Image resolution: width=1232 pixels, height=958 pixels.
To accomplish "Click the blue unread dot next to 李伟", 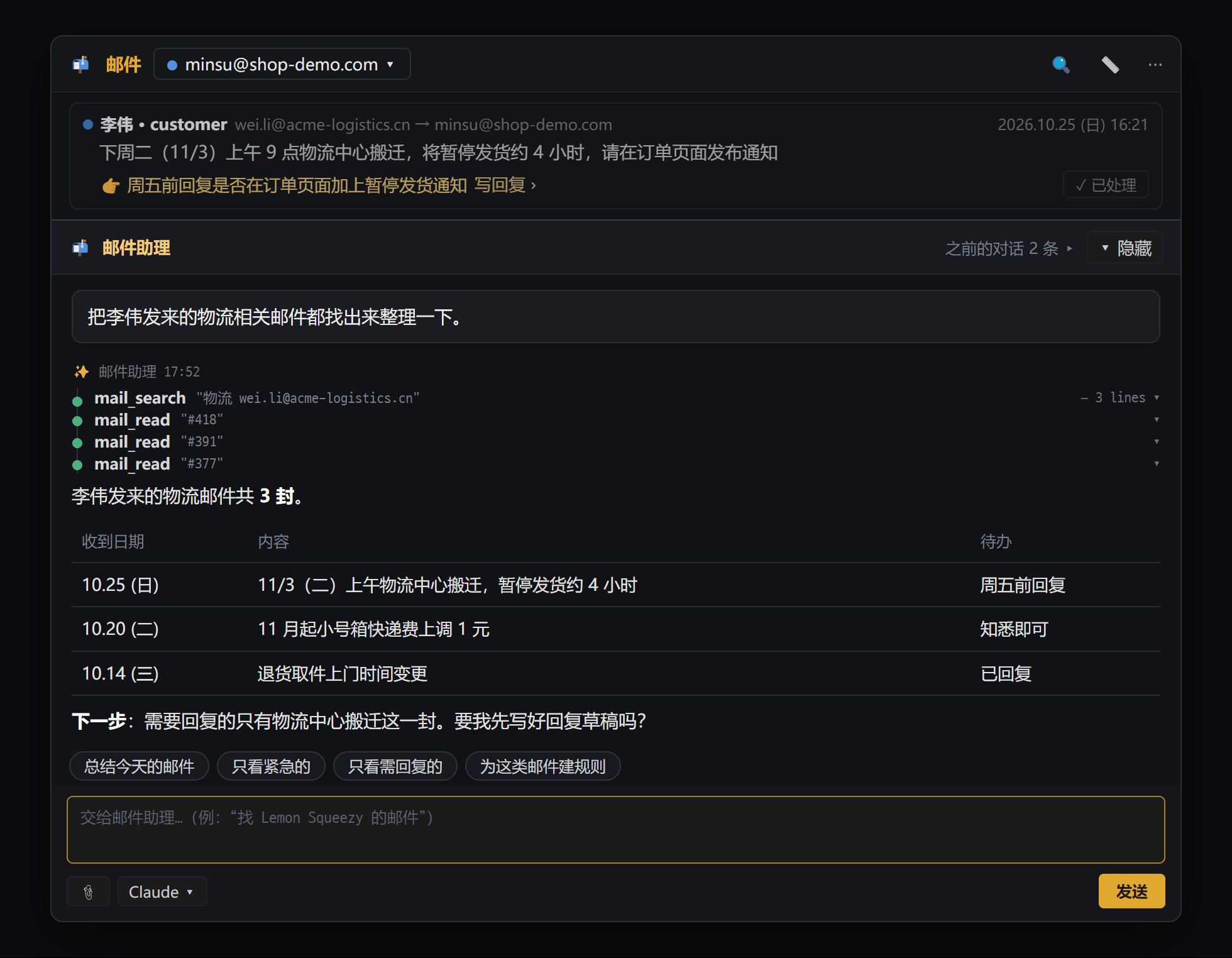I will [x=88, y=124].
